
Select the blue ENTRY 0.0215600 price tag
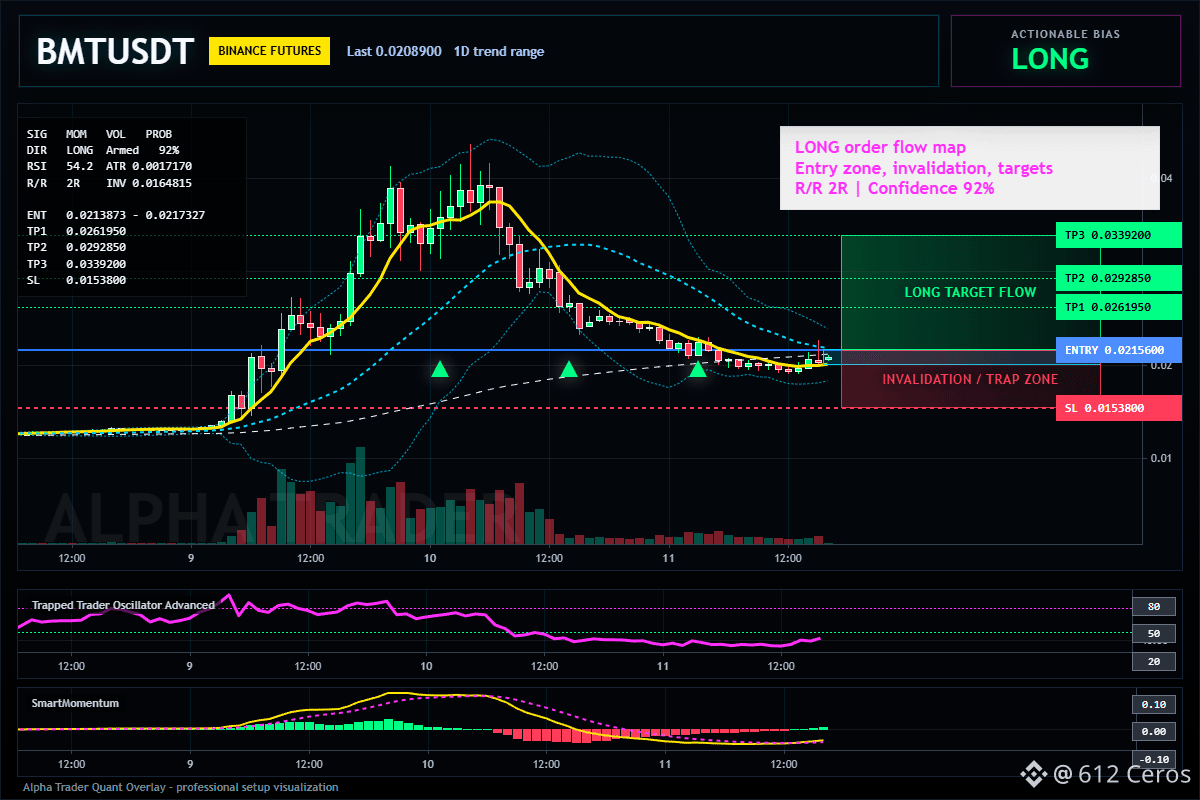(x=1119, y=350)
